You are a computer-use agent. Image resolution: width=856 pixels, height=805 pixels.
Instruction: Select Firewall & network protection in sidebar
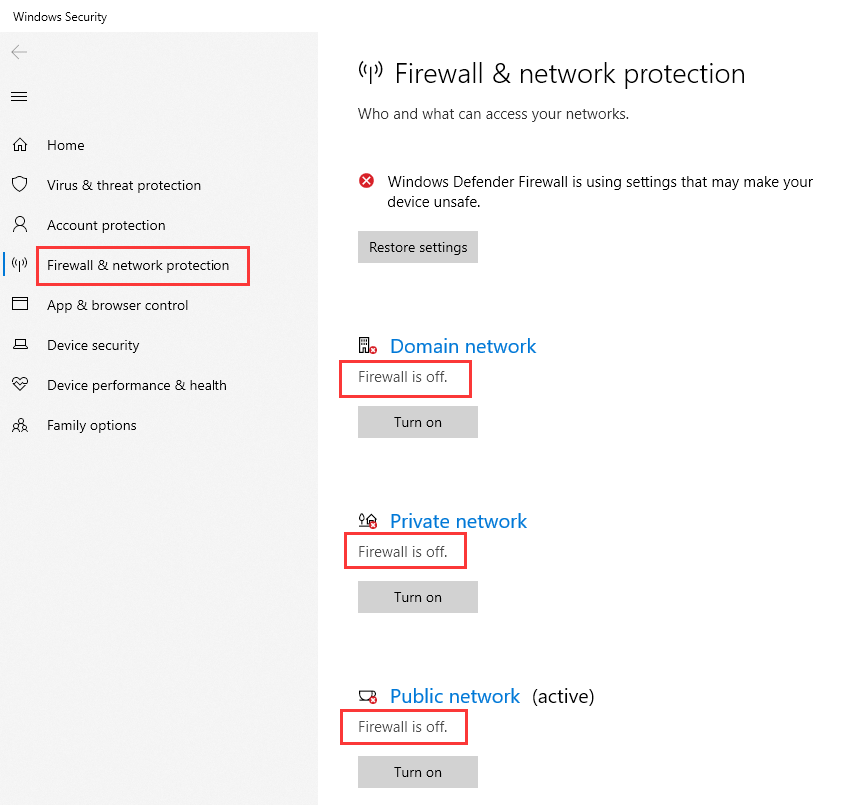coord(138,265)
